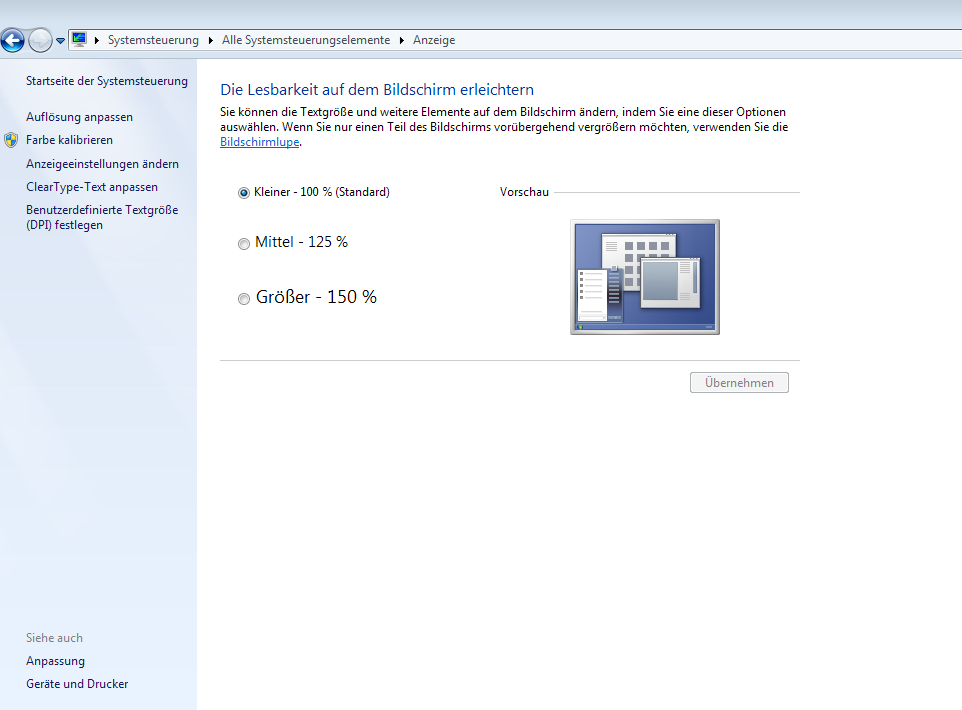Open Anpassung under Siehe auch

coord(55,661)
